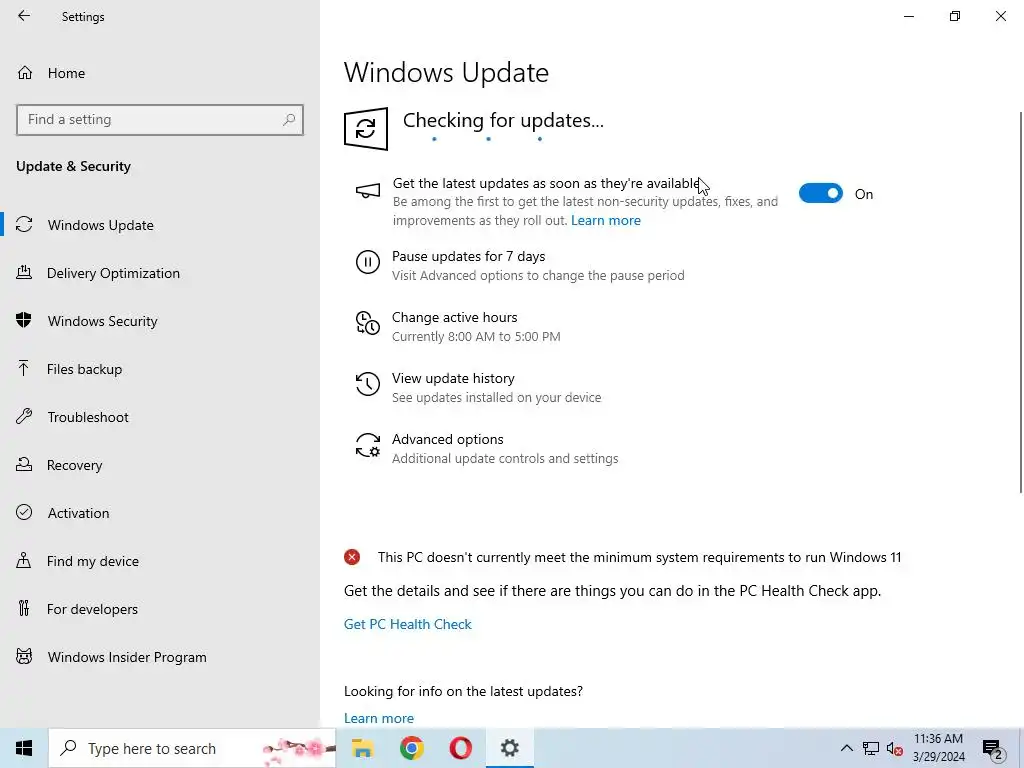This screenshot has height=768, width=1024.
Task: Launch Opera browser from the taskbar
Action: click(460, 748)
